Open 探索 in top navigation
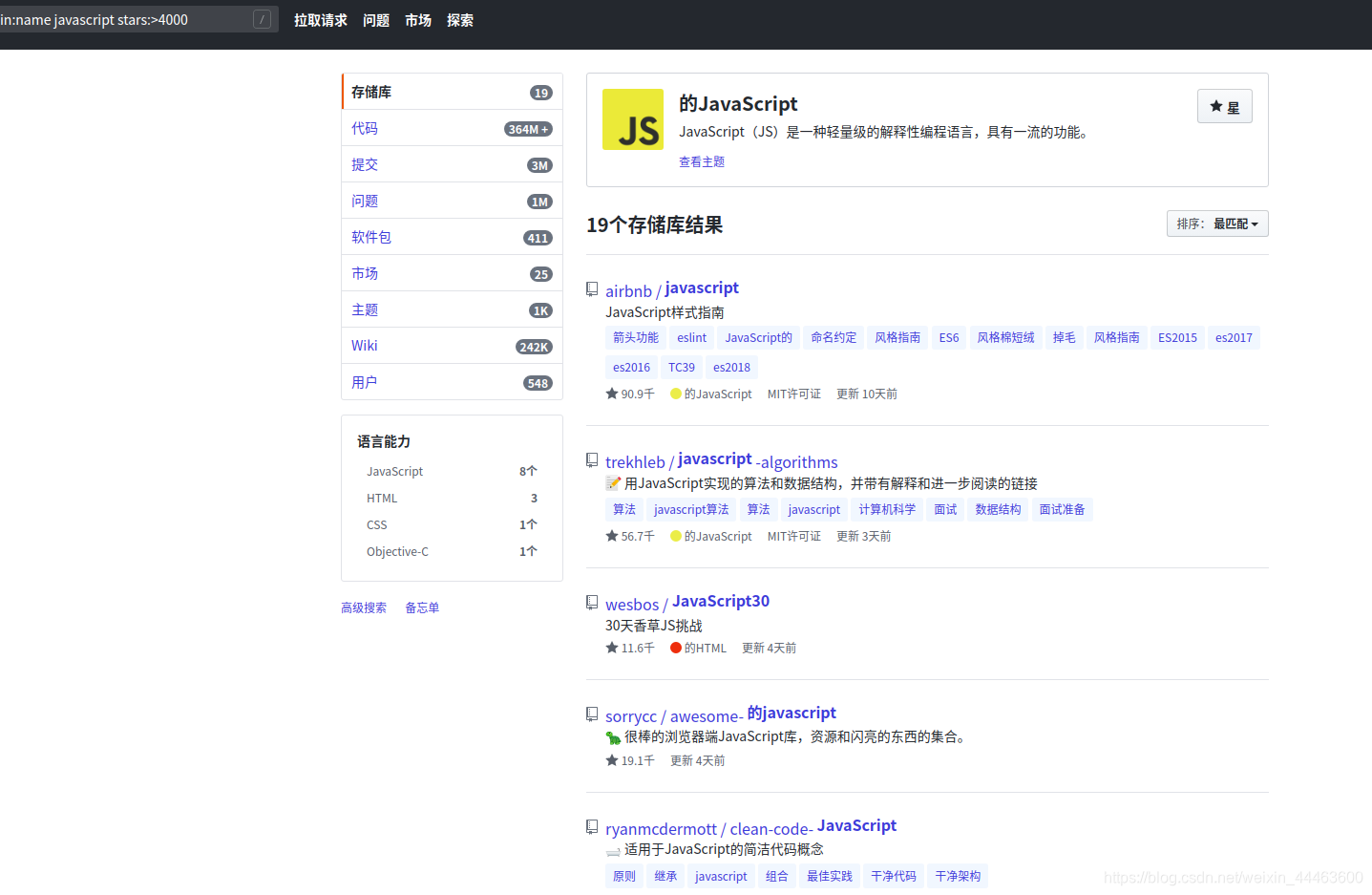Image resolution: width=1372 pixels, height=895 pixels. click(460, 20)
